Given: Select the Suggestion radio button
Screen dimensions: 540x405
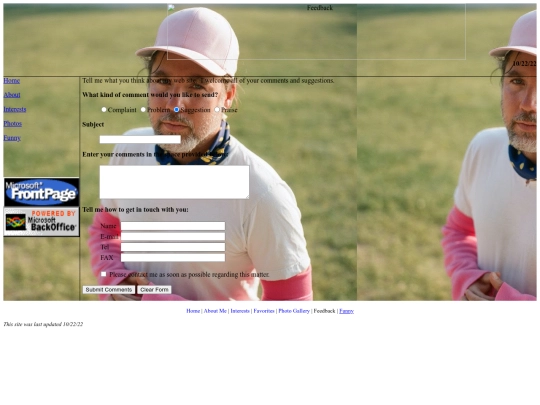Looking at the screenshot, I should [176, 110].
